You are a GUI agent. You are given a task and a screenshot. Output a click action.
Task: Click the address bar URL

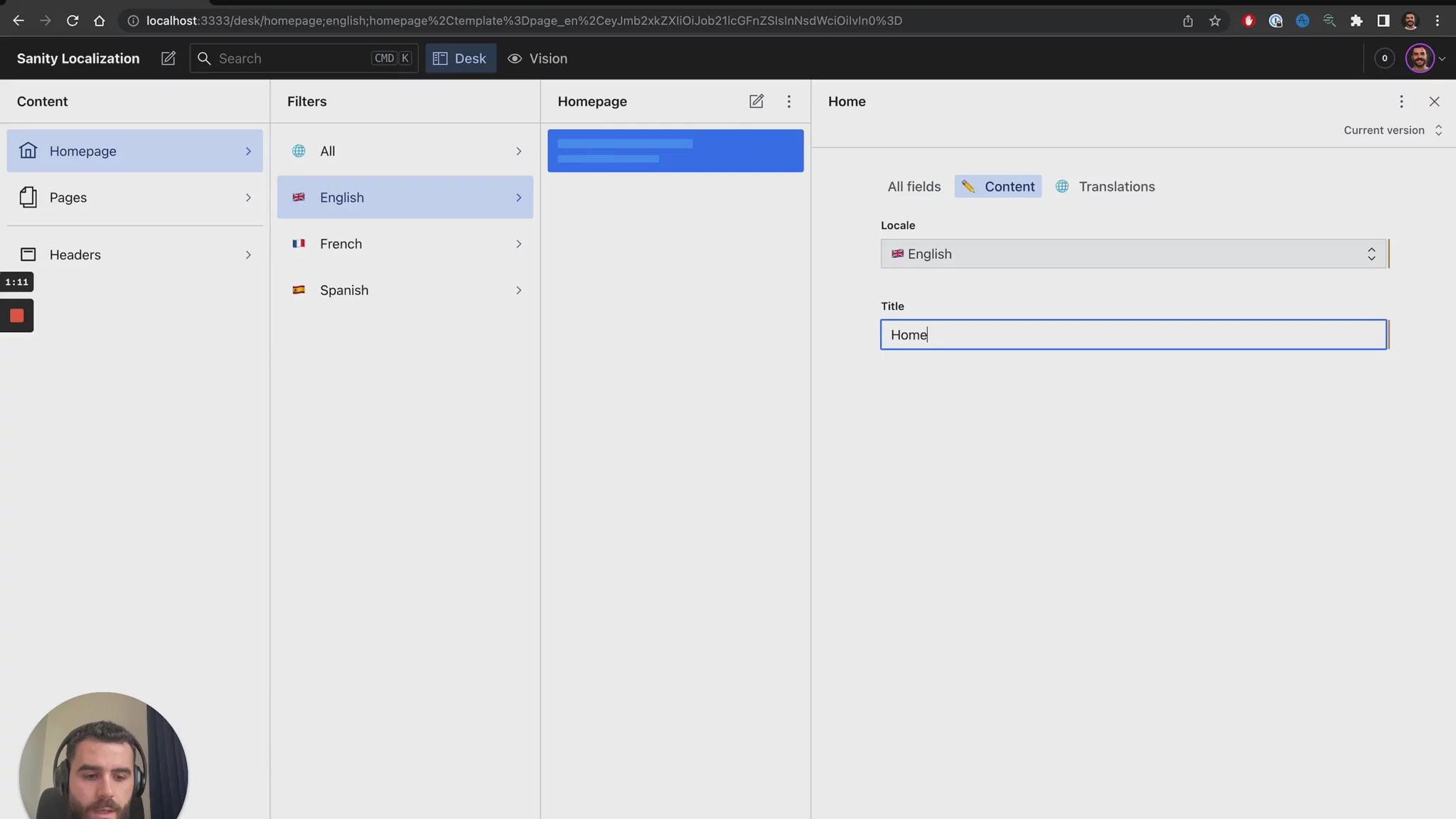(x=524, y=21)
